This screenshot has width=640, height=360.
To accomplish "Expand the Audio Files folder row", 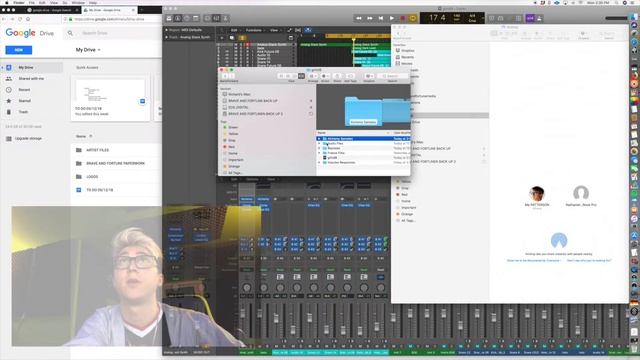I will coord(319,144).
